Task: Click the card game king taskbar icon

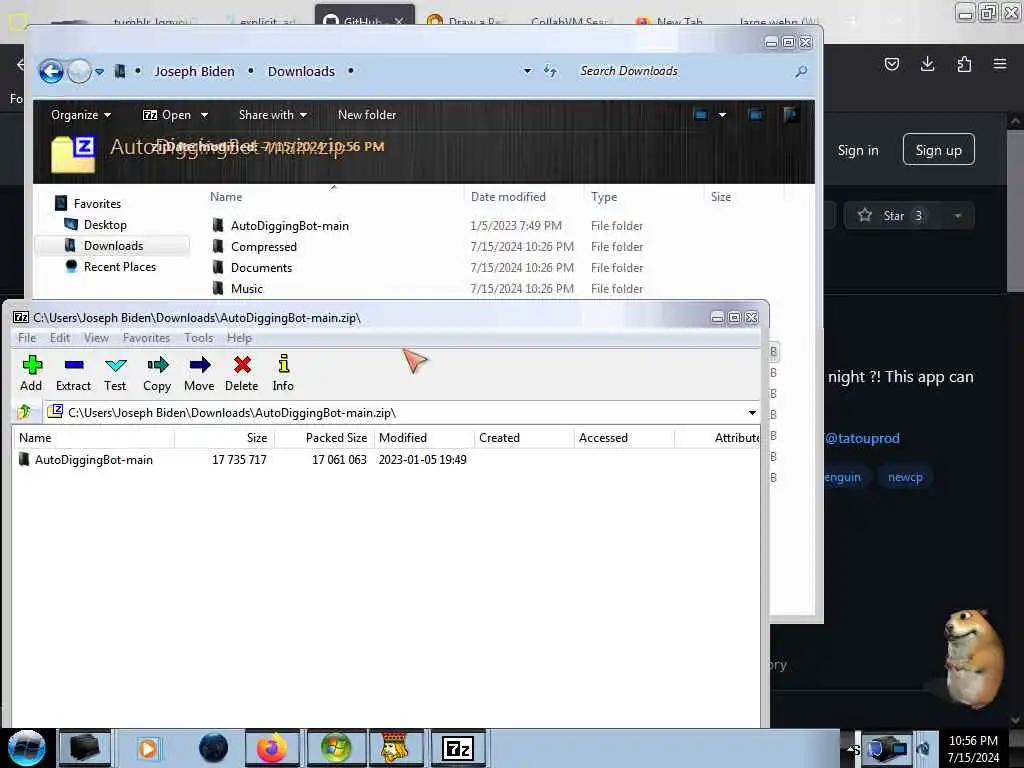Action: [394, 748]
